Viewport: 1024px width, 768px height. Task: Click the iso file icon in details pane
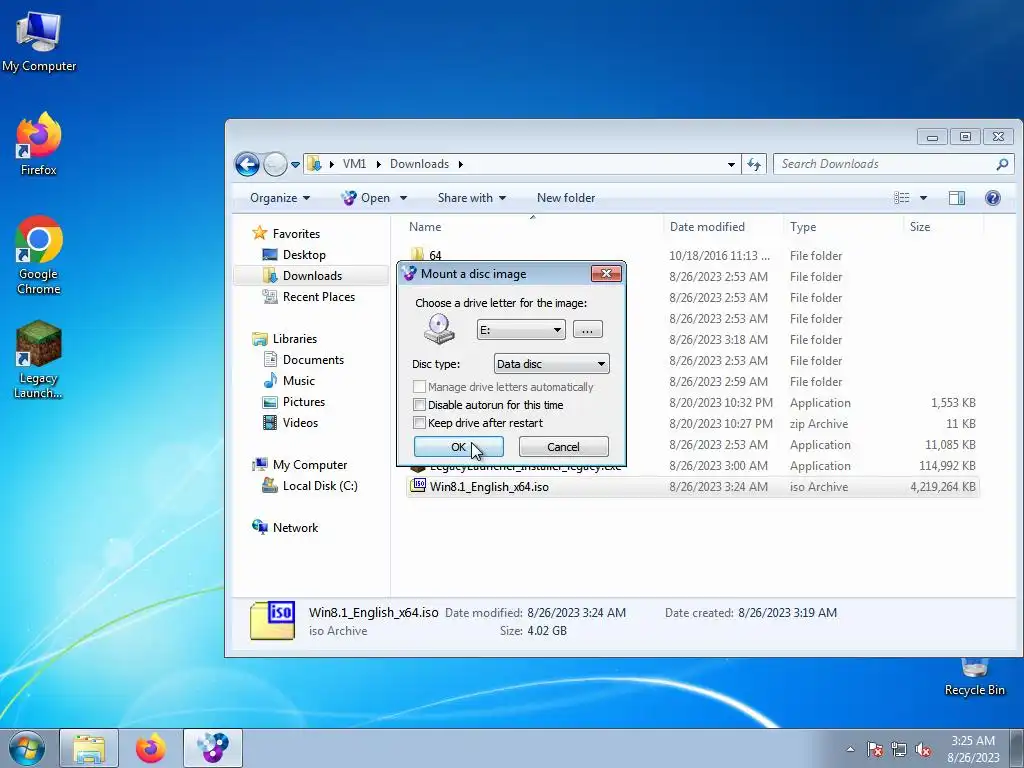pyautogui.click(x=272, y=620)
